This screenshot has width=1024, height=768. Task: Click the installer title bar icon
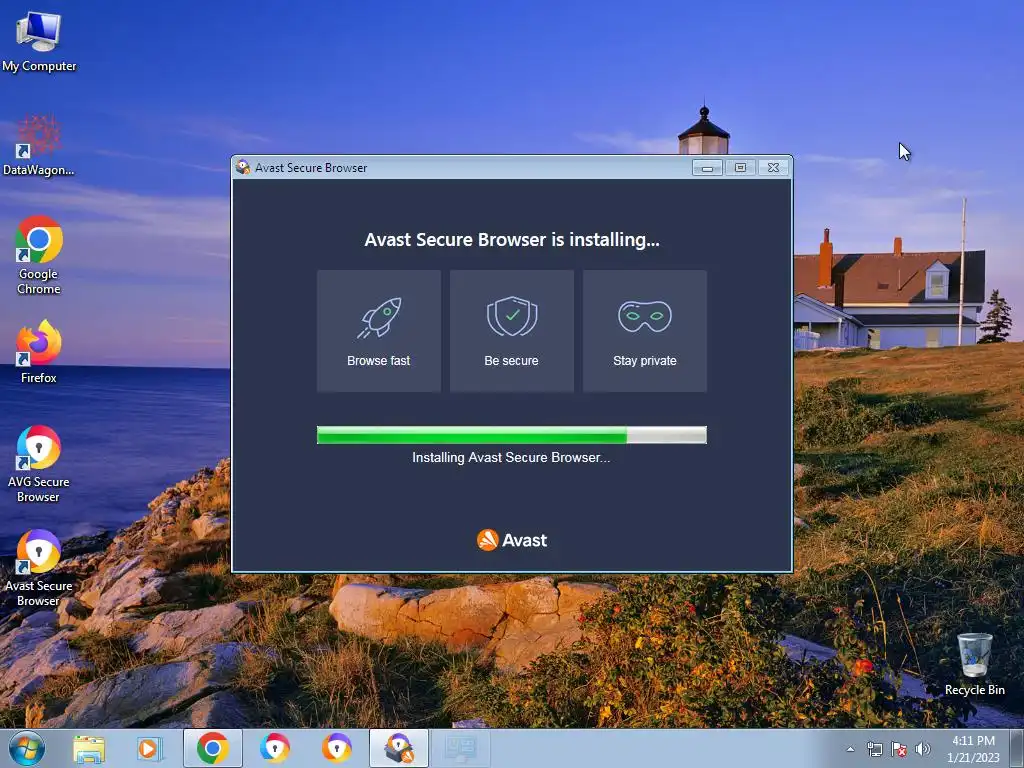(x=243, y=167)
